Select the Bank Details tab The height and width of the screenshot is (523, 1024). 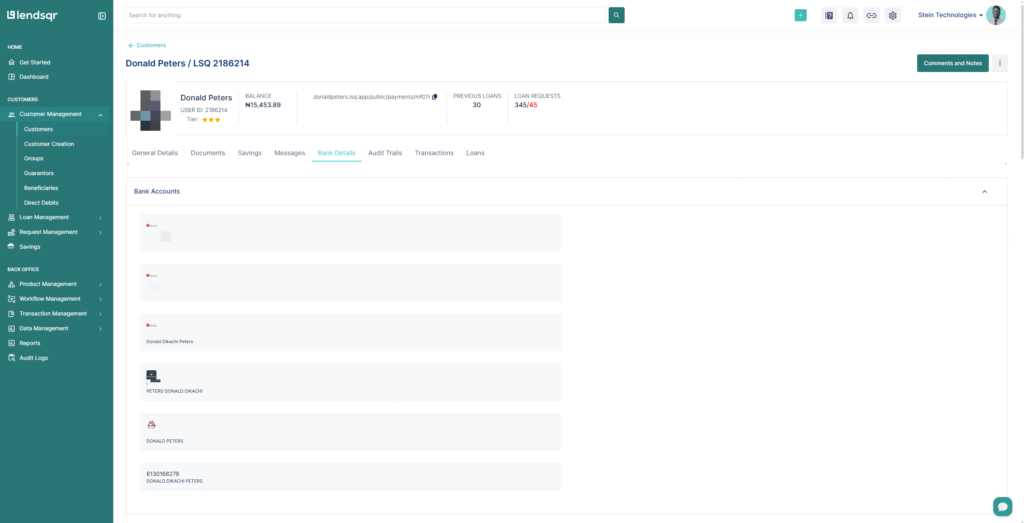(x=336, y=153)
